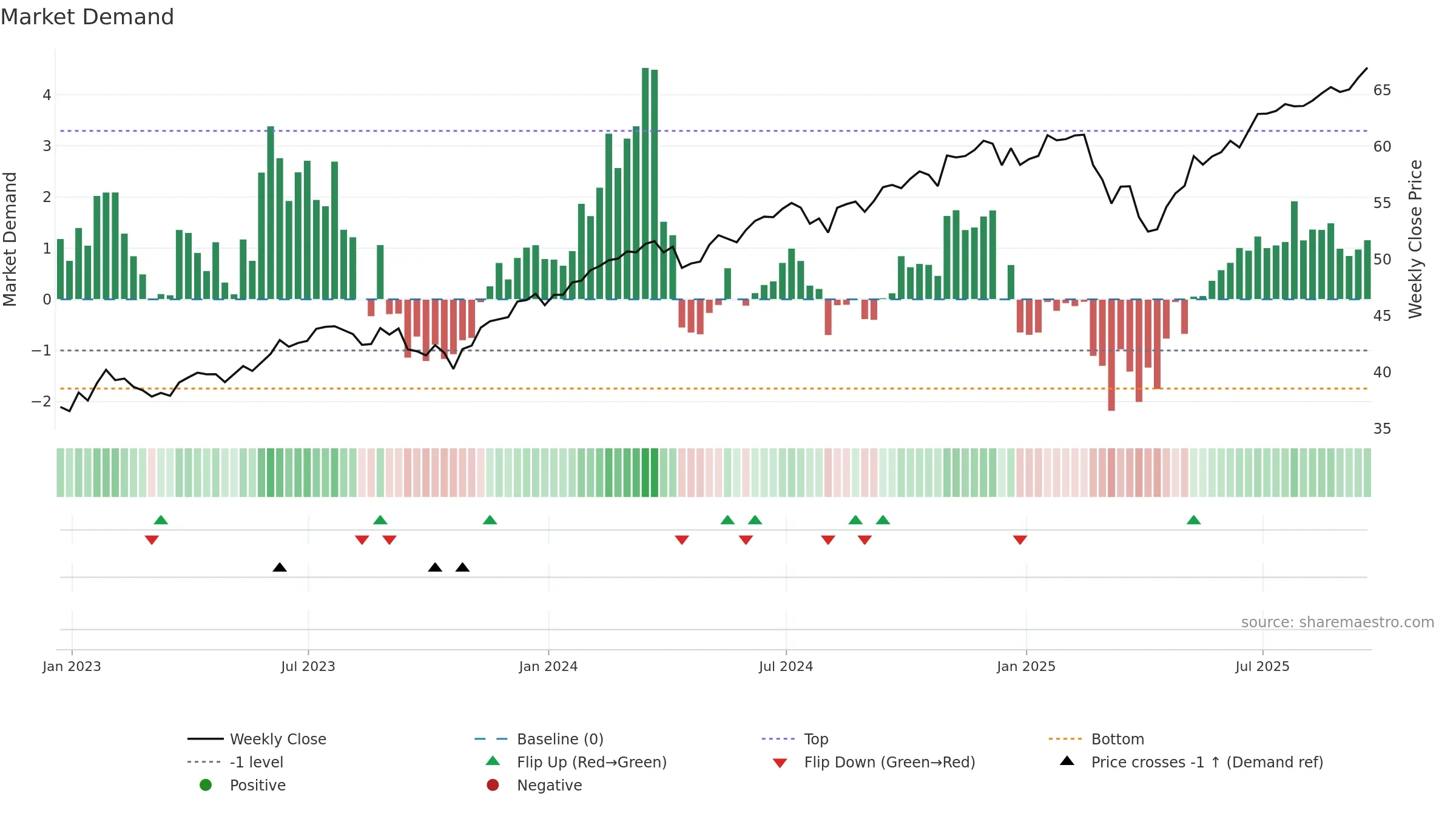Viewport: 1456px width, 819px height.
Task: Click the tallest green demand bar in early 2024
Action: (x=645, y=183)
